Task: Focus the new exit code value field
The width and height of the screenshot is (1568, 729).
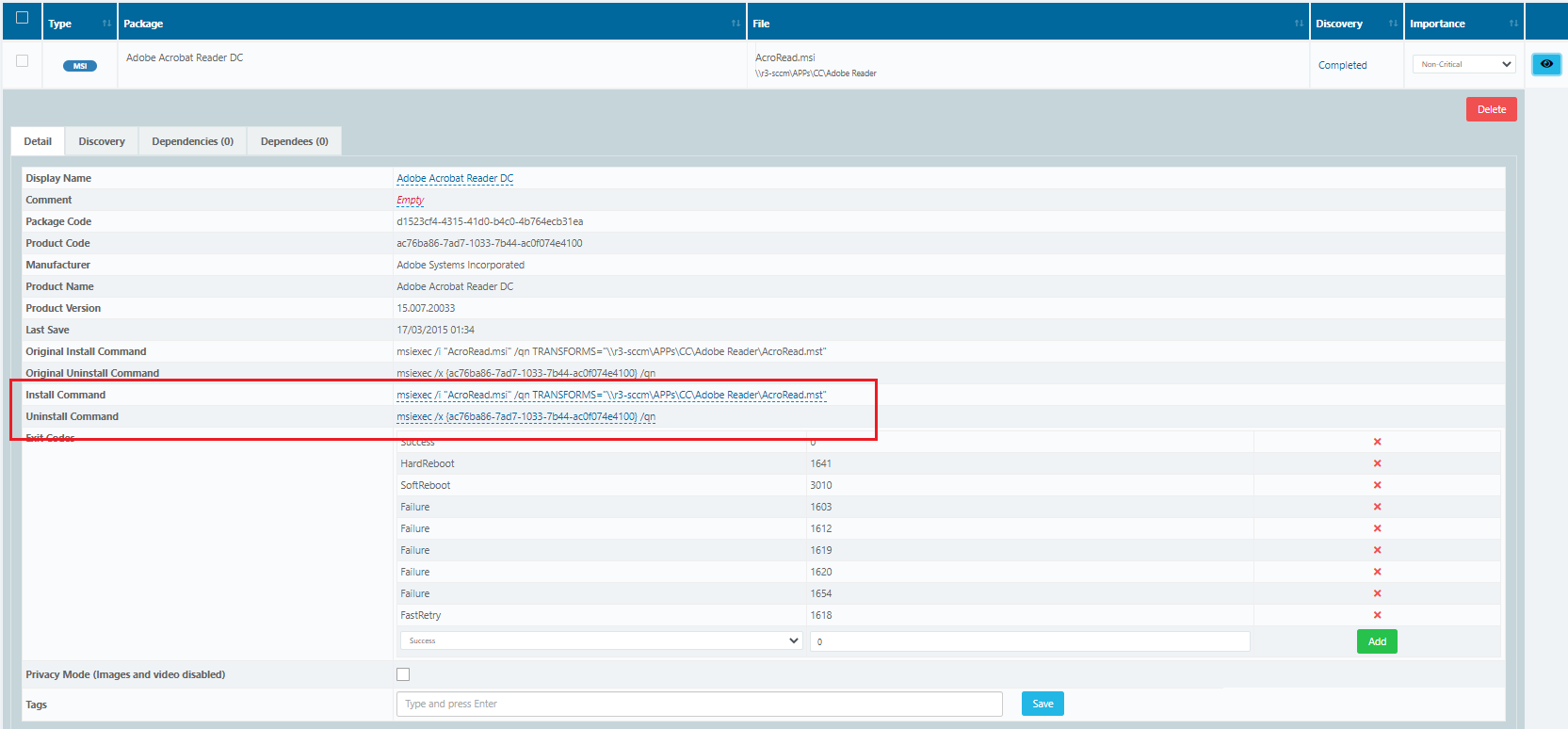Action: pyautogui.click(x=1029, y=641)
